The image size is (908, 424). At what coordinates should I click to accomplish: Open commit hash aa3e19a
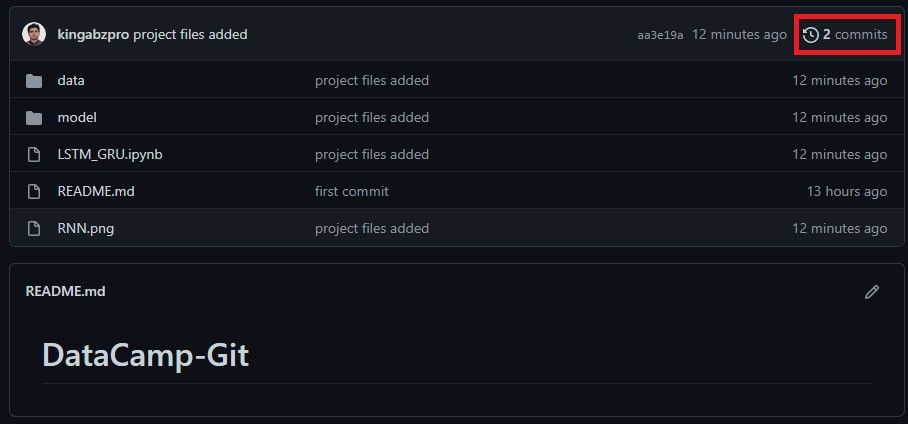pyautogui.click(x=660, y=36)
